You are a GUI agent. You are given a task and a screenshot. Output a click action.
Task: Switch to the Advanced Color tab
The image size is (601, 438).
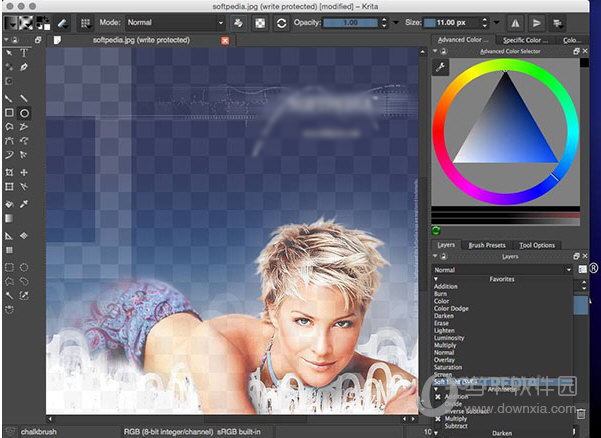463,39
